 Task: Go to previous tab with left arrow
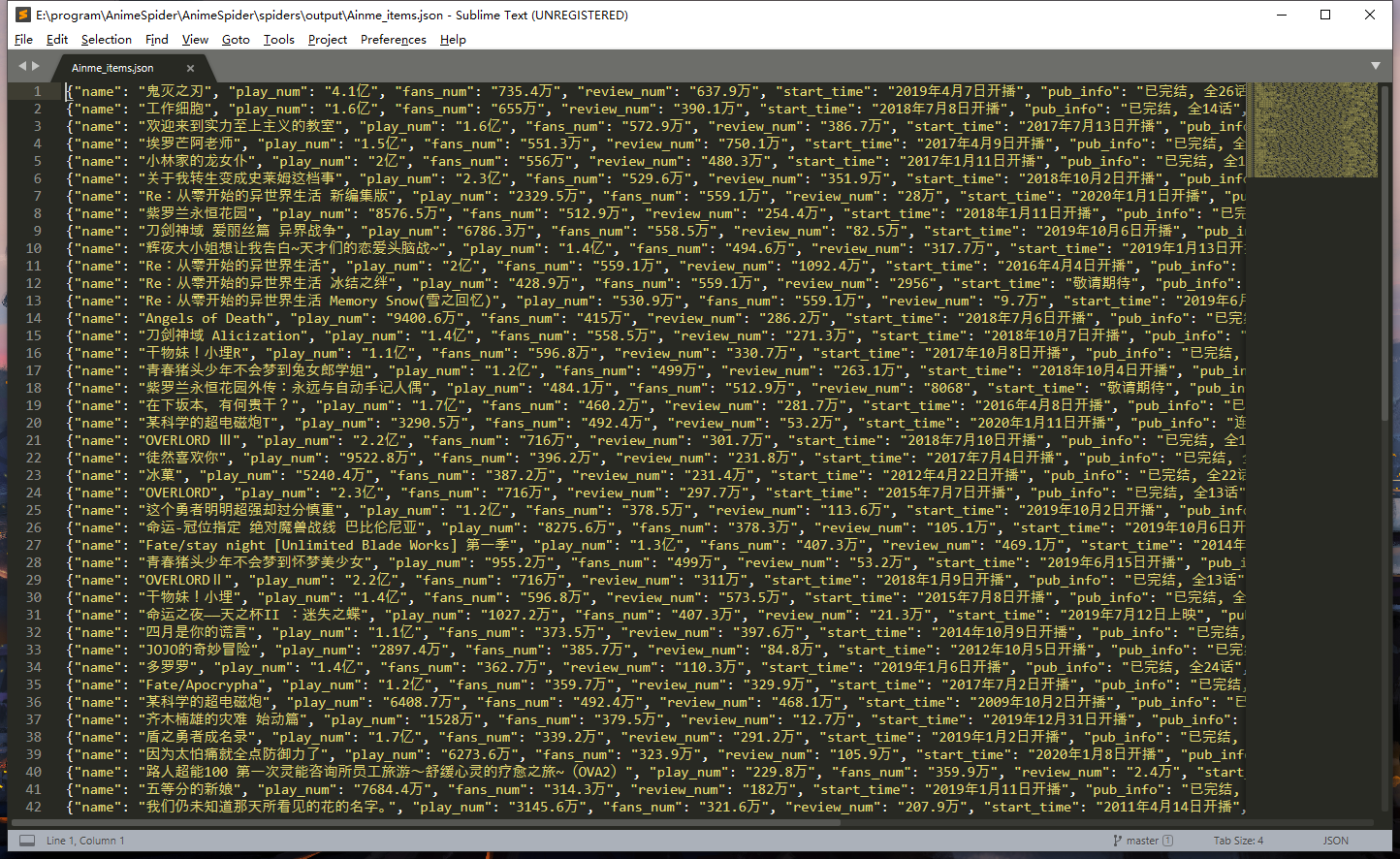pos(22,66)
